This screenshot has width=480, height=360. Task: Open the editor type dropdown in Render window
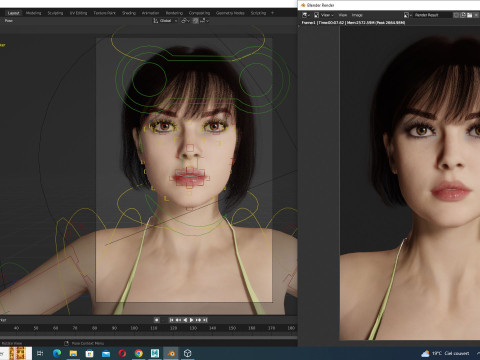306,15
